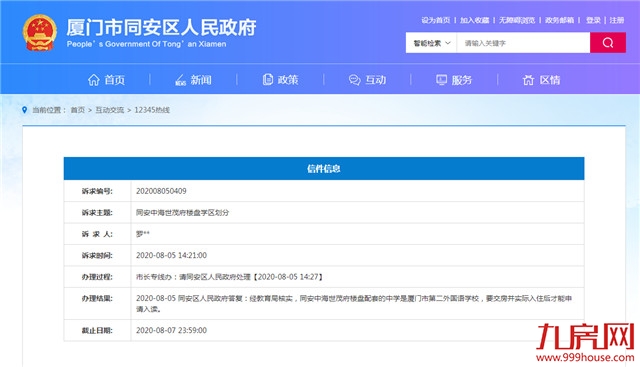
Task: Open the 首页 navigation menu item
Action: tap(115, 80)
